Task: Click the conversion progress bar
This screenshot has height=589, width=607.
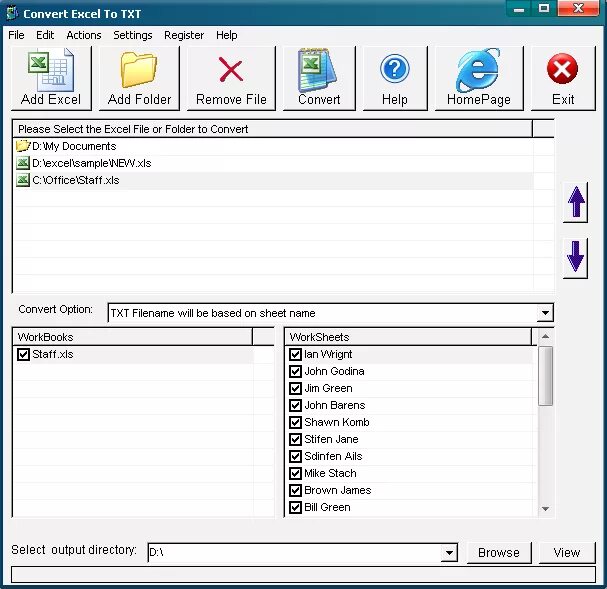Action: [x=304, y=575]
